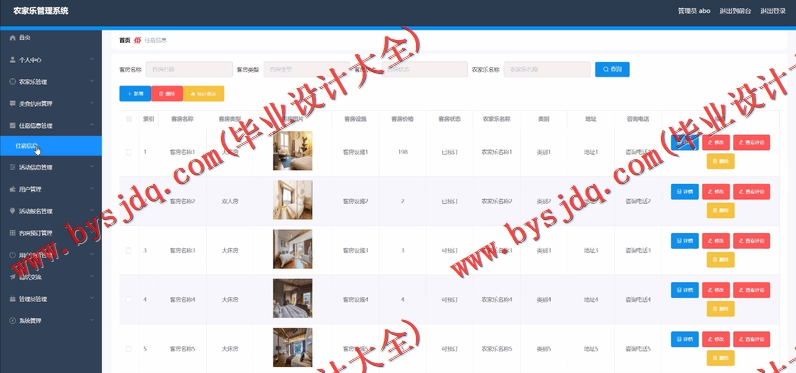Click the icon beside 美食信息管理
The height and width of the screenshot is (373, 796).
[x=13, y=104]
